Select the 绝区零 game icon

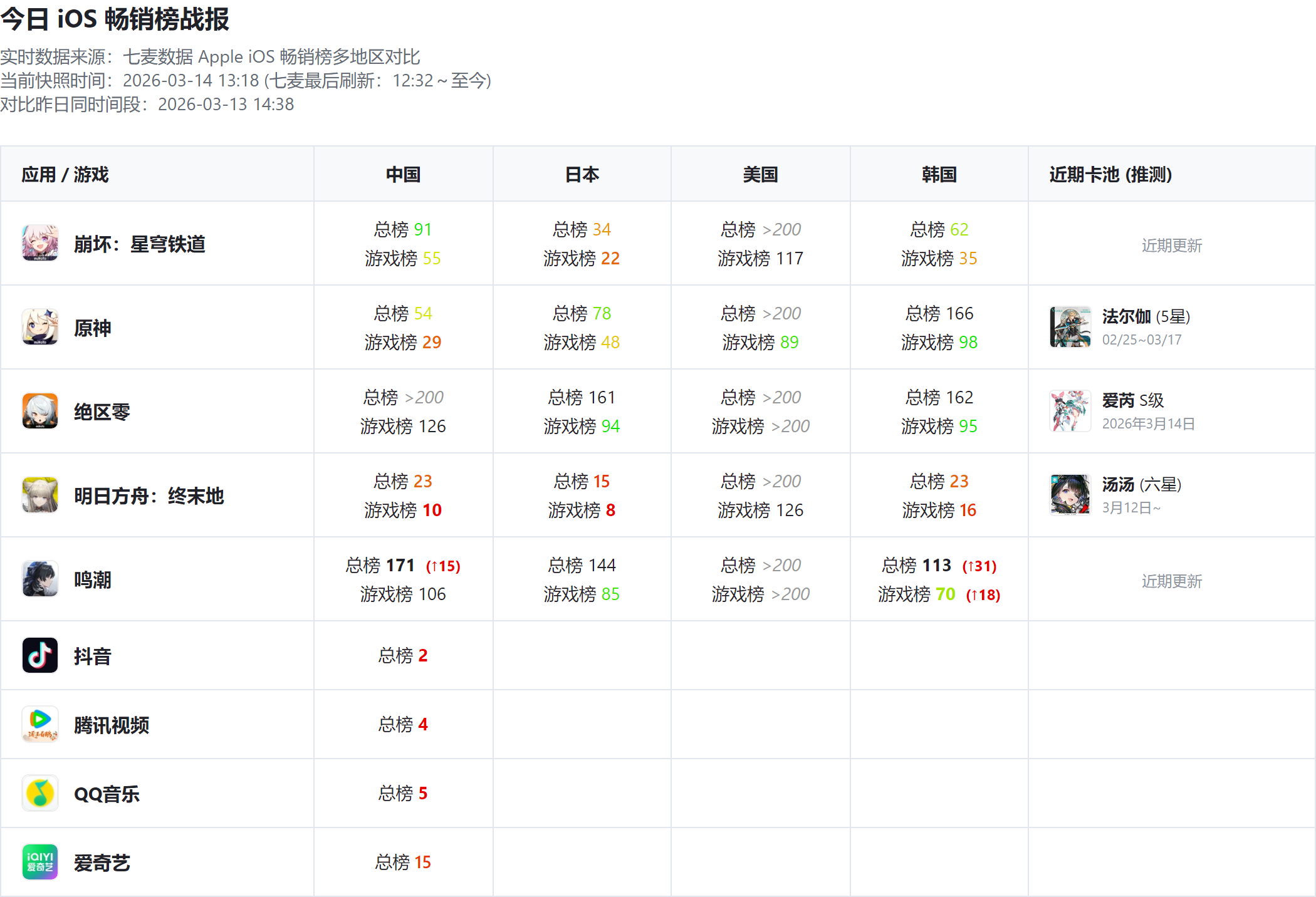coord(40,411)
